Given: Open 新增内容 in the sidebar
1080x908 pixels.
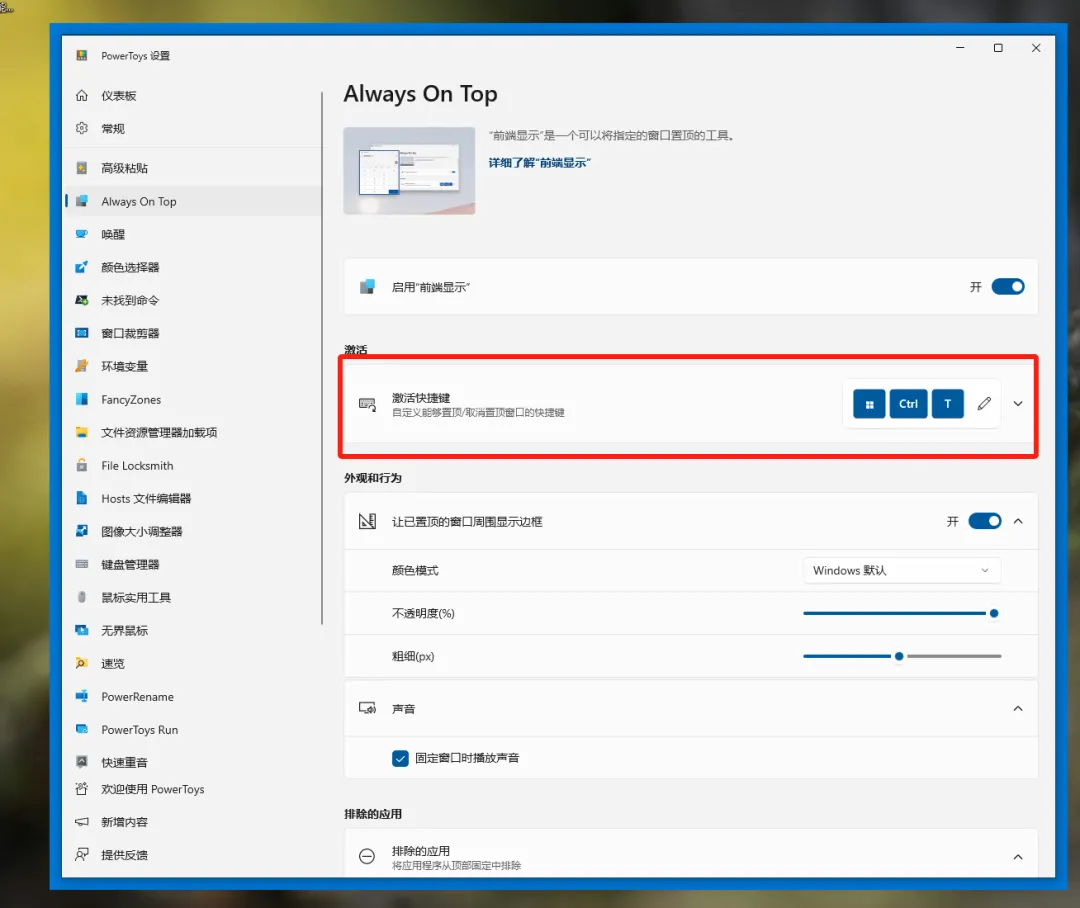Looking at the screenshot, I should 193,822.
